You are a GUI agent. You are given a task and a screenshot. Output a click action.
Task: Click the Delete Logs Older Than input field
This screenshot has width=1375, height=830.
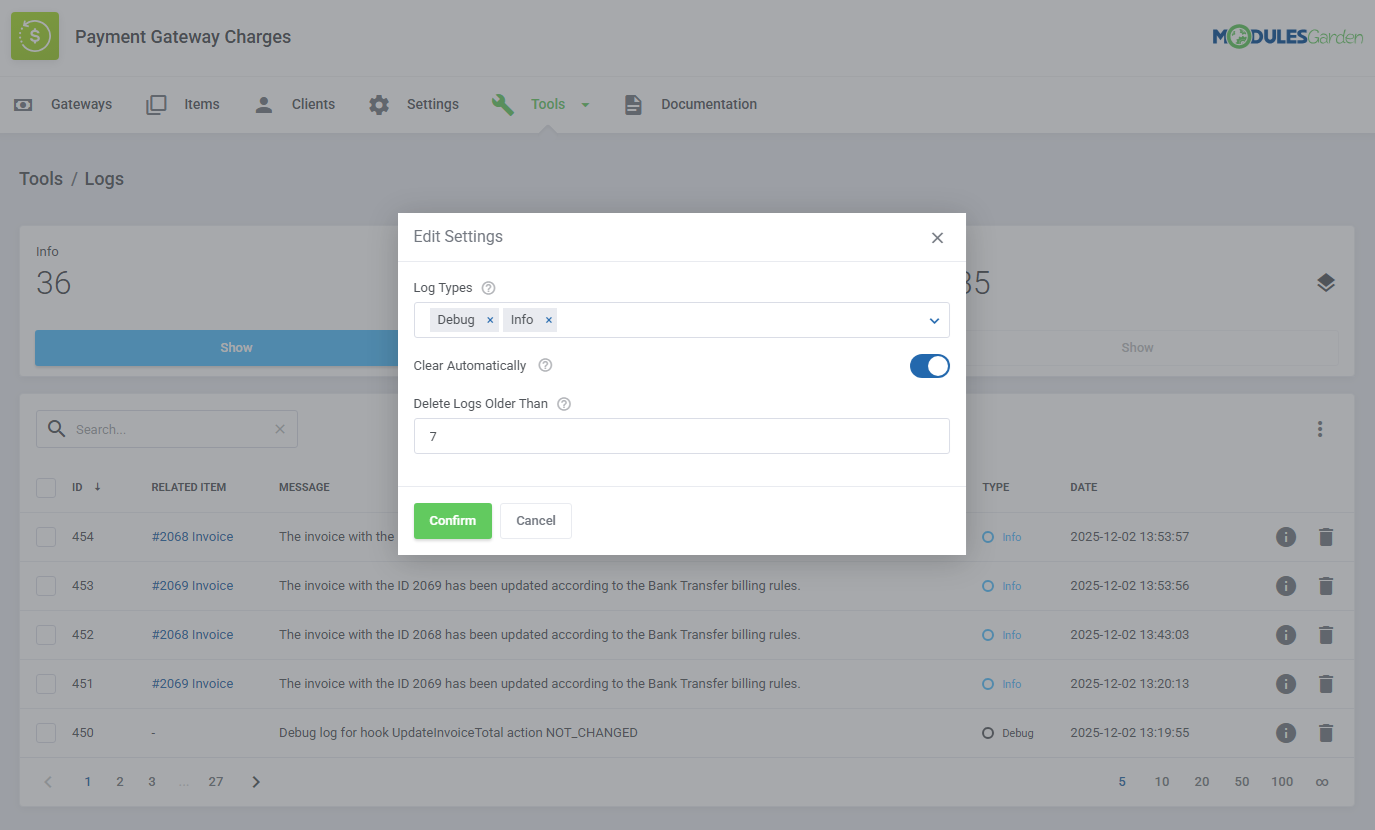(682, 436)
